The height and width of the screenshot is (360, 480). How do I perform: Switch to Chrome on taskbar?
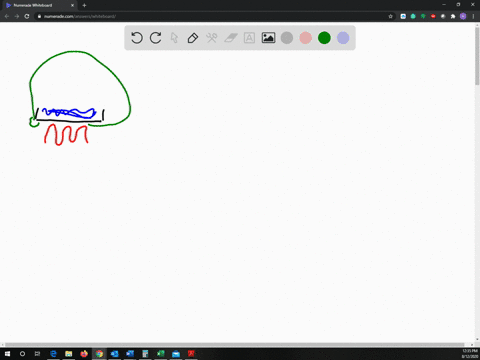pyautogui.click(x=99, y=354)
